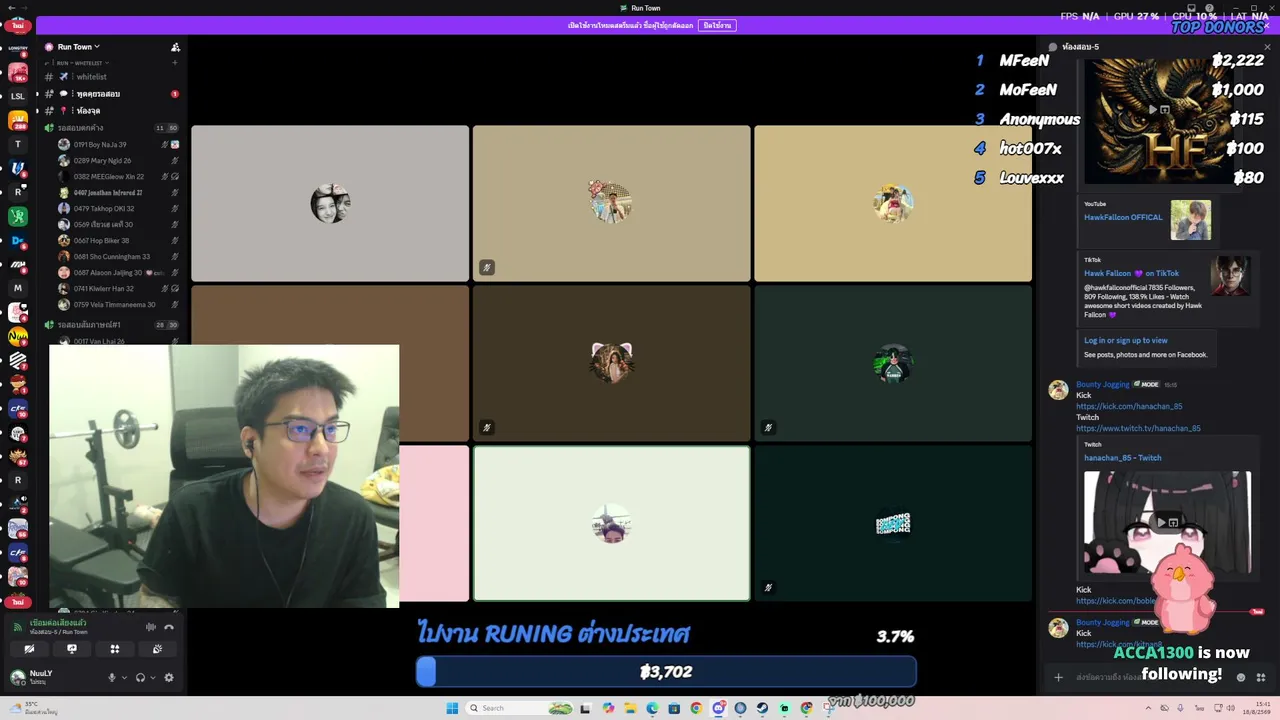Image resolution: width=1280 pixels, height=720 pixels.
Task: Open the Hawk Fallcon on TikTok link
Action: (x=1131, y=273)
